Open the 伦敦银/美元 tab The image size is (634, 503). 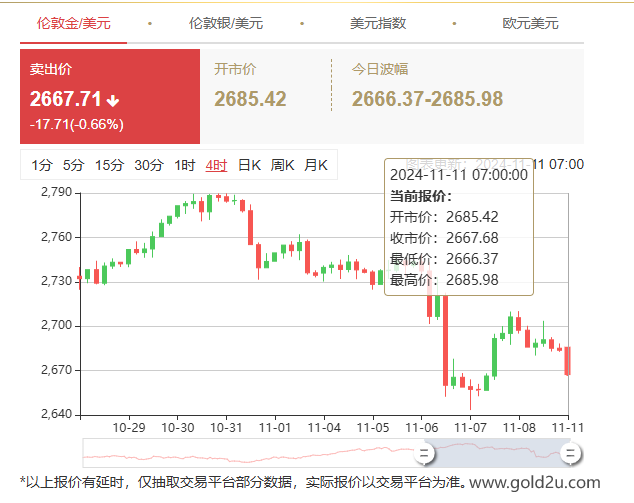pyautogui.click(x=226, y=23)
